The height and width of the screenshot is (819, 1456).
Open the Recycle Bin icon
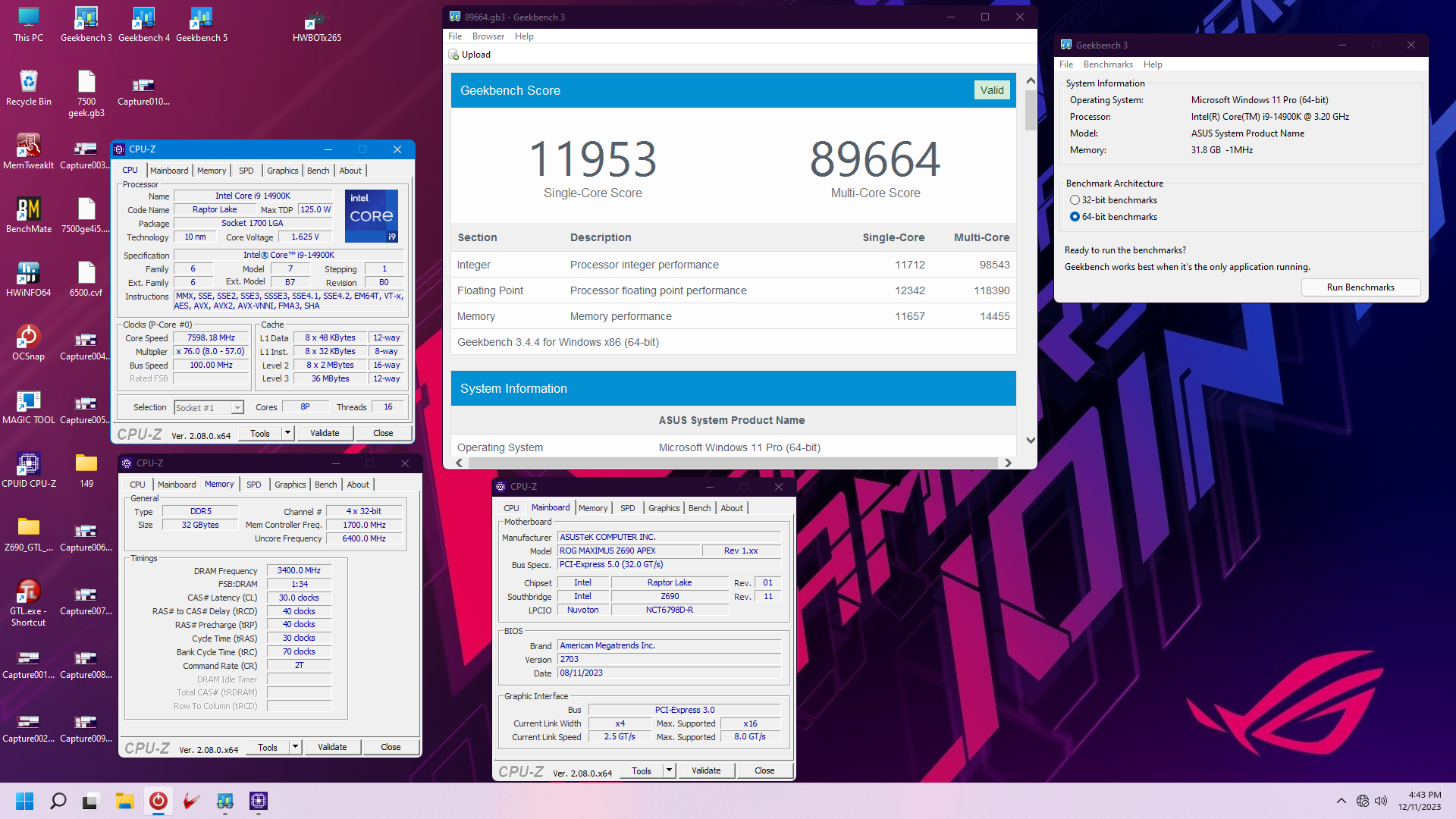(x=29, y=87)
